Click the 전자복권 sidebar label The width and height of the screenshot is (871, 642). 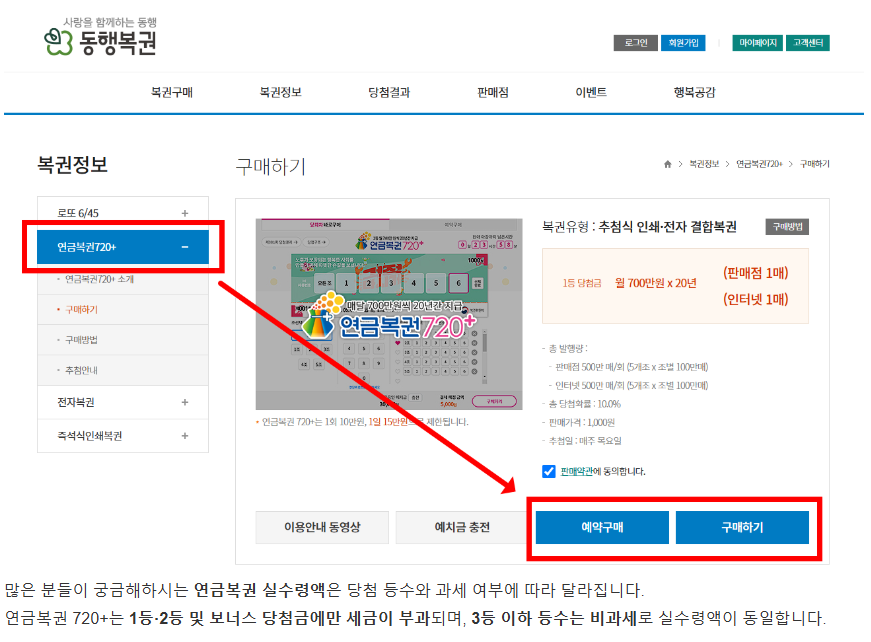(x=76, y=402)
